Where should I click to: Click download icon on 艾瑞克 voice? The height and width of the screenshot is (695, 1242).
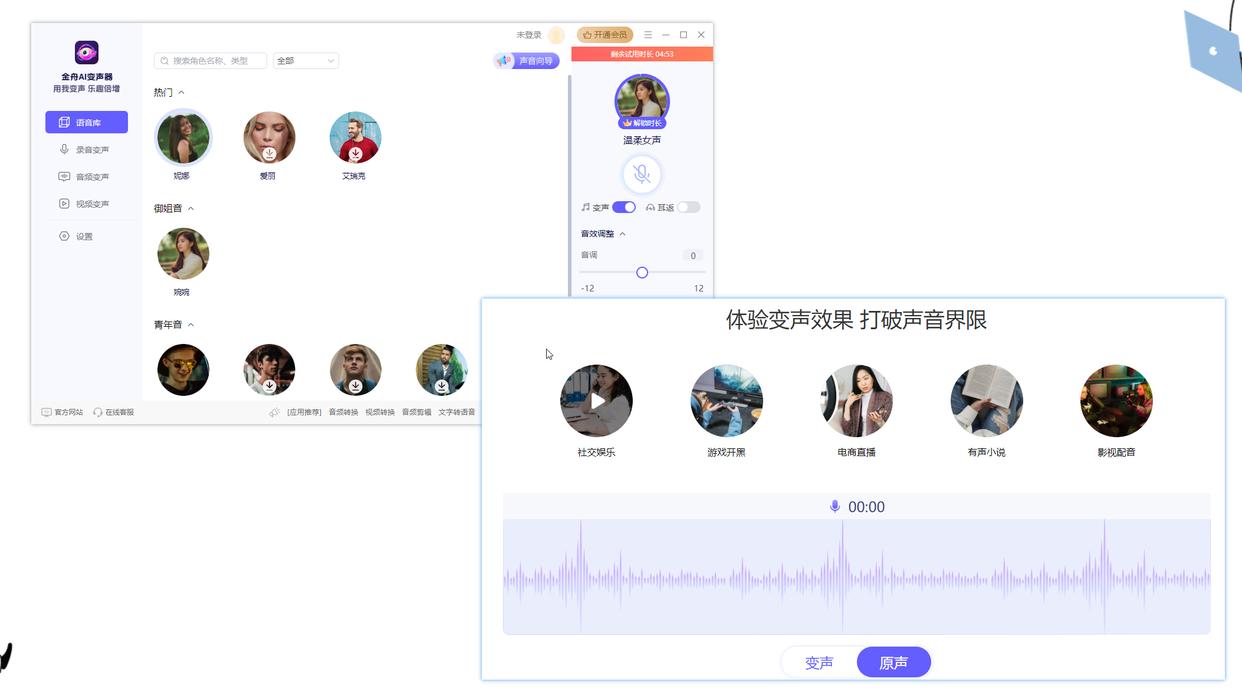click(355, 154)
